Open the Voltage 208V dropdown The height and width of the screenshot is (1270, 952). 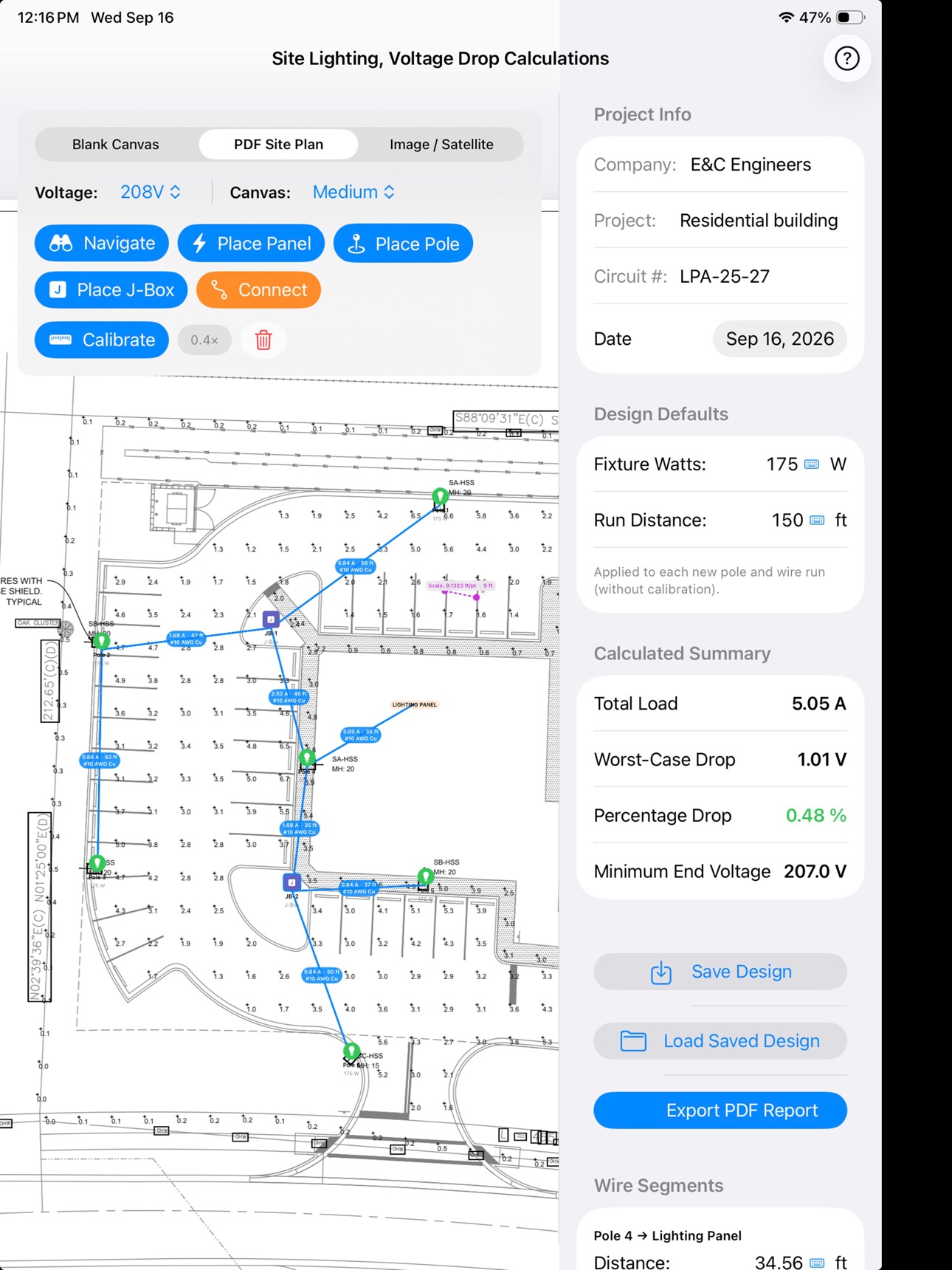[151, 192]
